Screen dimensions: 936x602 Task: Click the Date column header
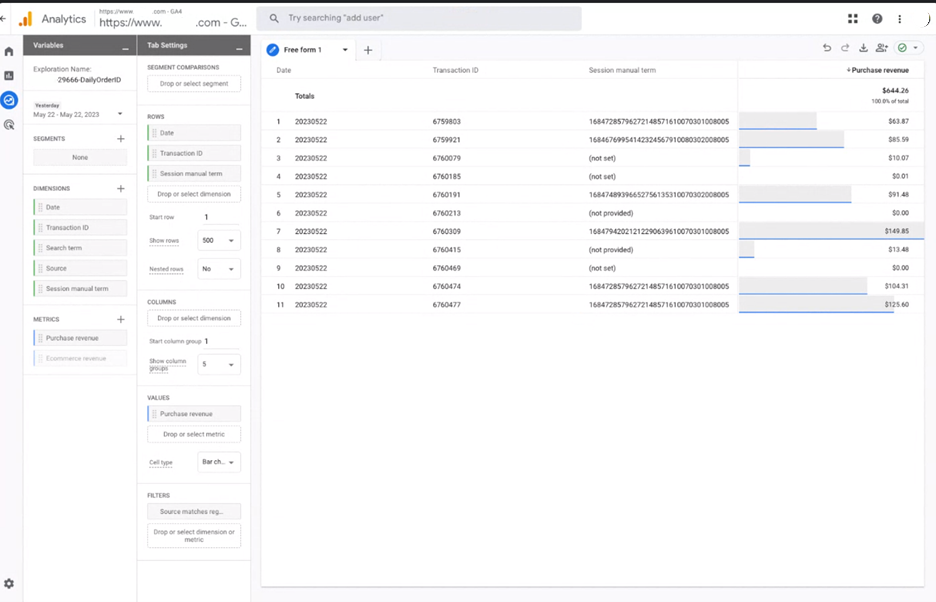click(x=284, y=70)
